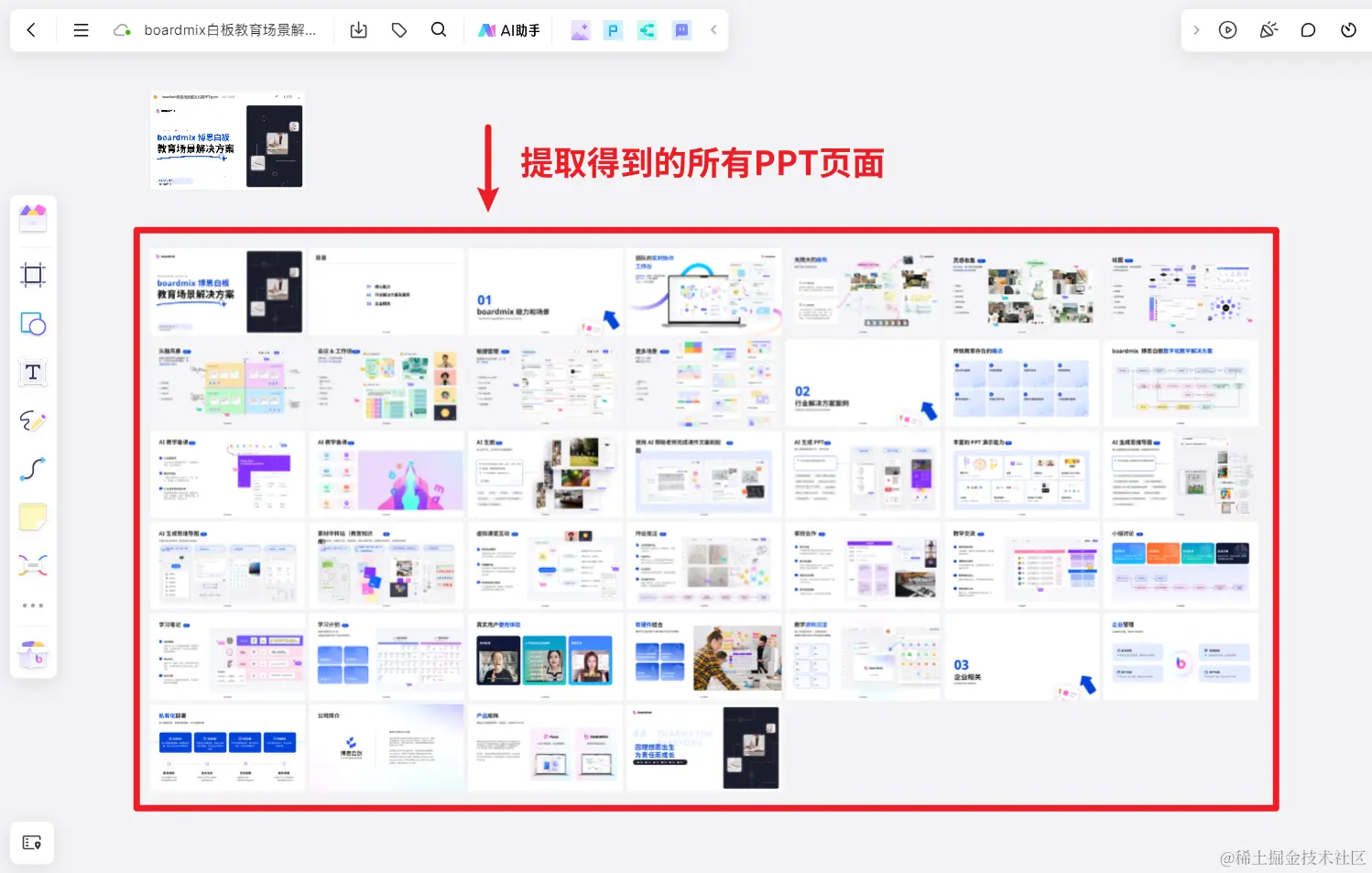
Task: Expand the top-right toolbar chevron
Action: [1196, 30]
